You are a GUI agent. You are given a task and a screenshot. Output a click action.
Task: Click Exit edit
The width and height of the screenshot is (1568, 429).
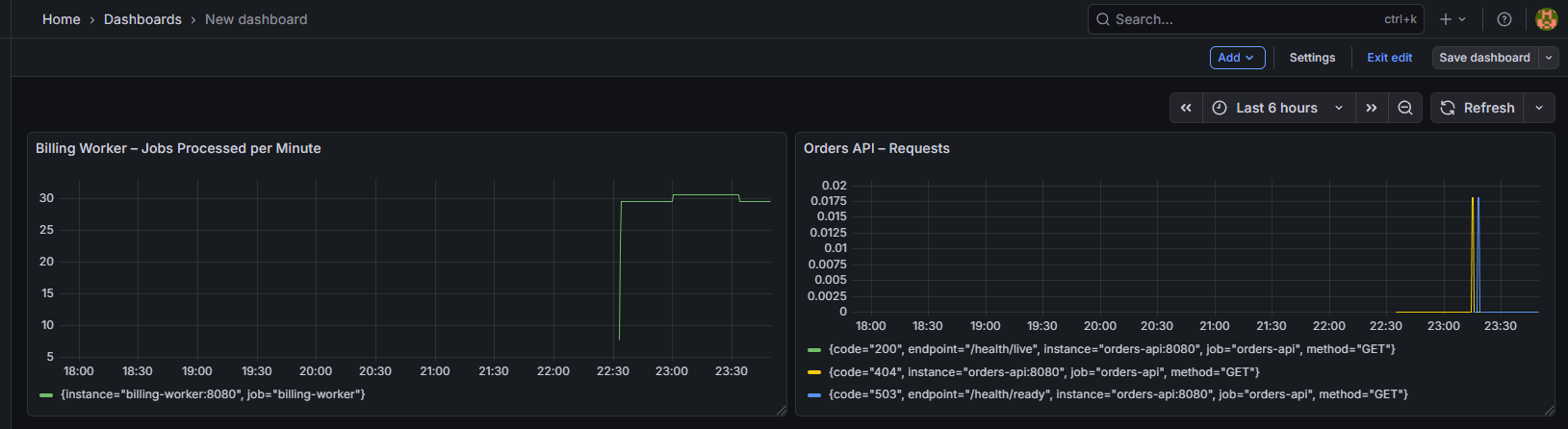1389,58
